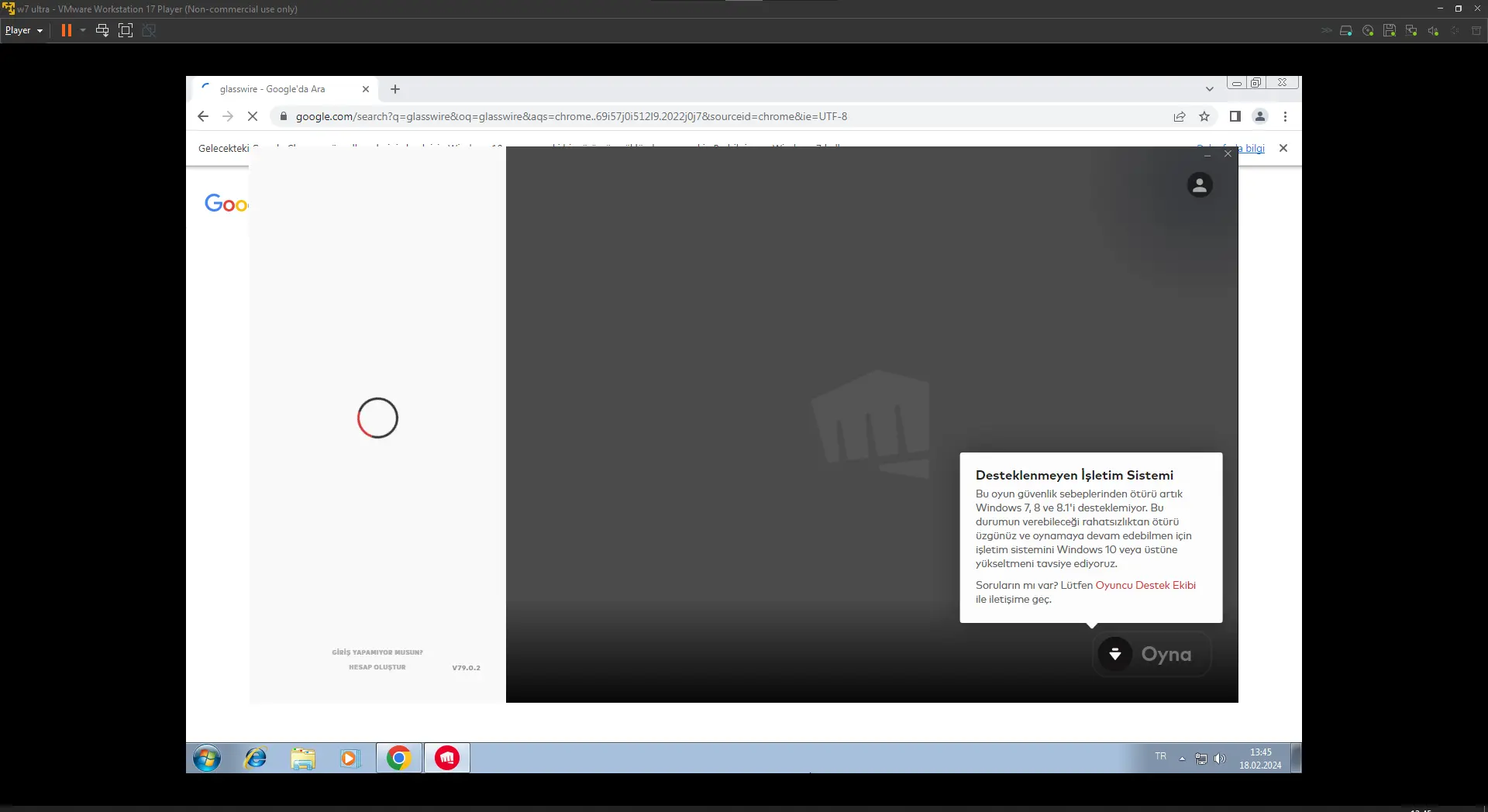This screenshot has height=812, width=1488.
Task: Open the volume tray icon
Action: [x=1220, y=759]
